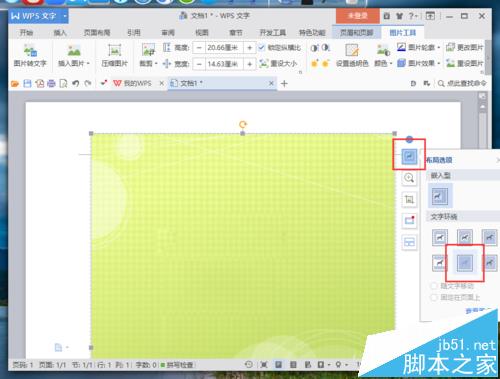
Task: Open the layout options button beside the image
Action: [x=409, y=156]
